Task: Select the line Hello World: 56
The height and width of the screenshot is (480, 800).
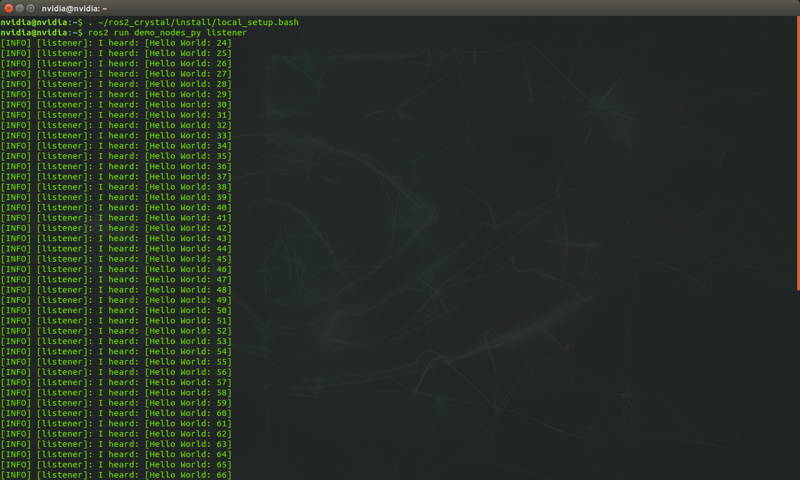Action: tap(116, 372)
